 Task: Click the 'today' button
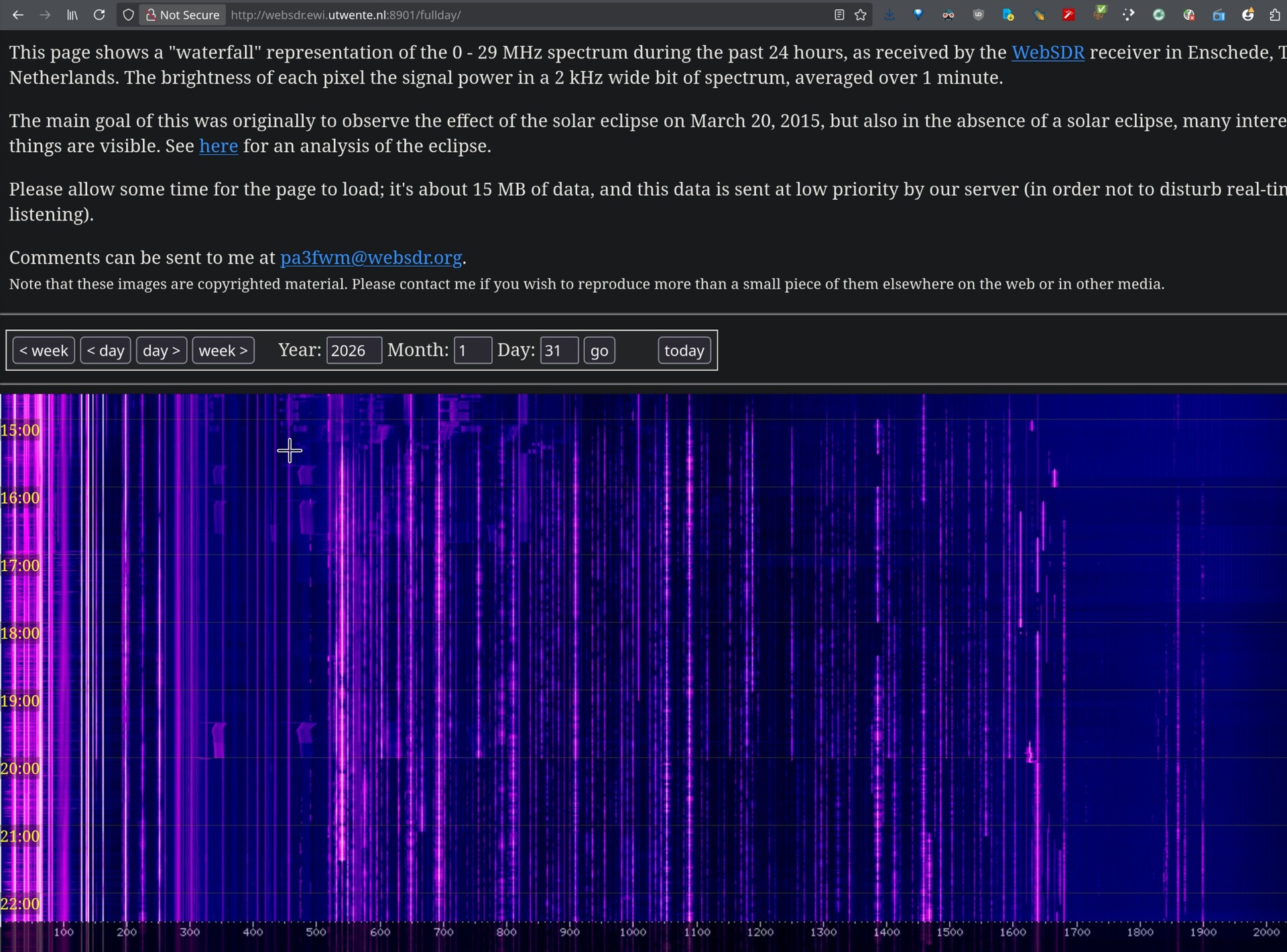tap(684, 351)
